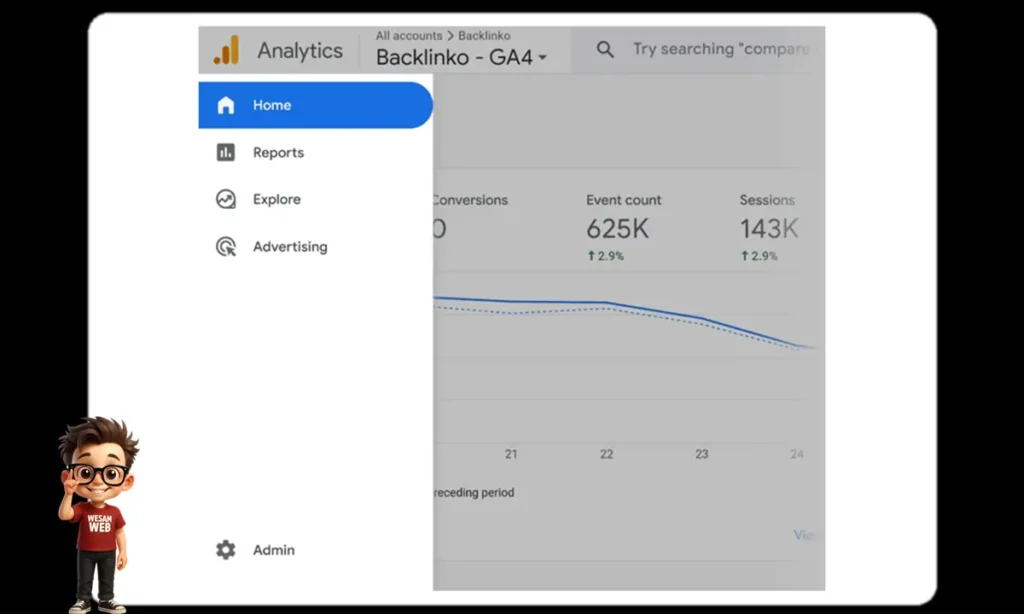This screenshot has width=1024, height=614.
Task: Select the Advertising cursor icon
Action: tap(226, 247)
